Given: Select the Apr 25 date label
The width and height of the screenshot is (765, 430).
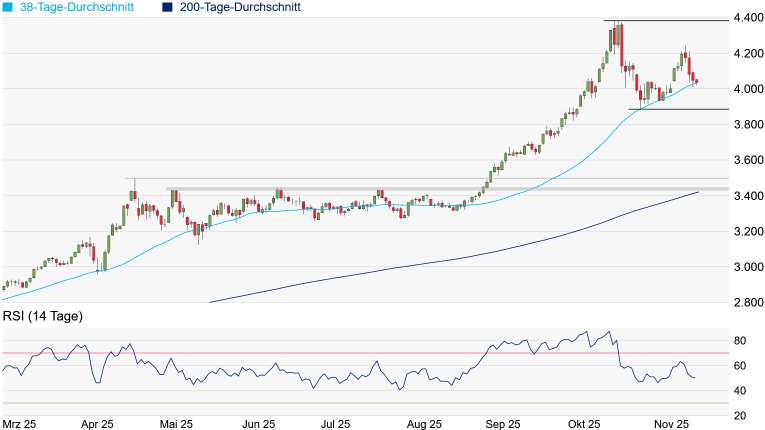Looking at the screenshot, I should click(98, 424).
